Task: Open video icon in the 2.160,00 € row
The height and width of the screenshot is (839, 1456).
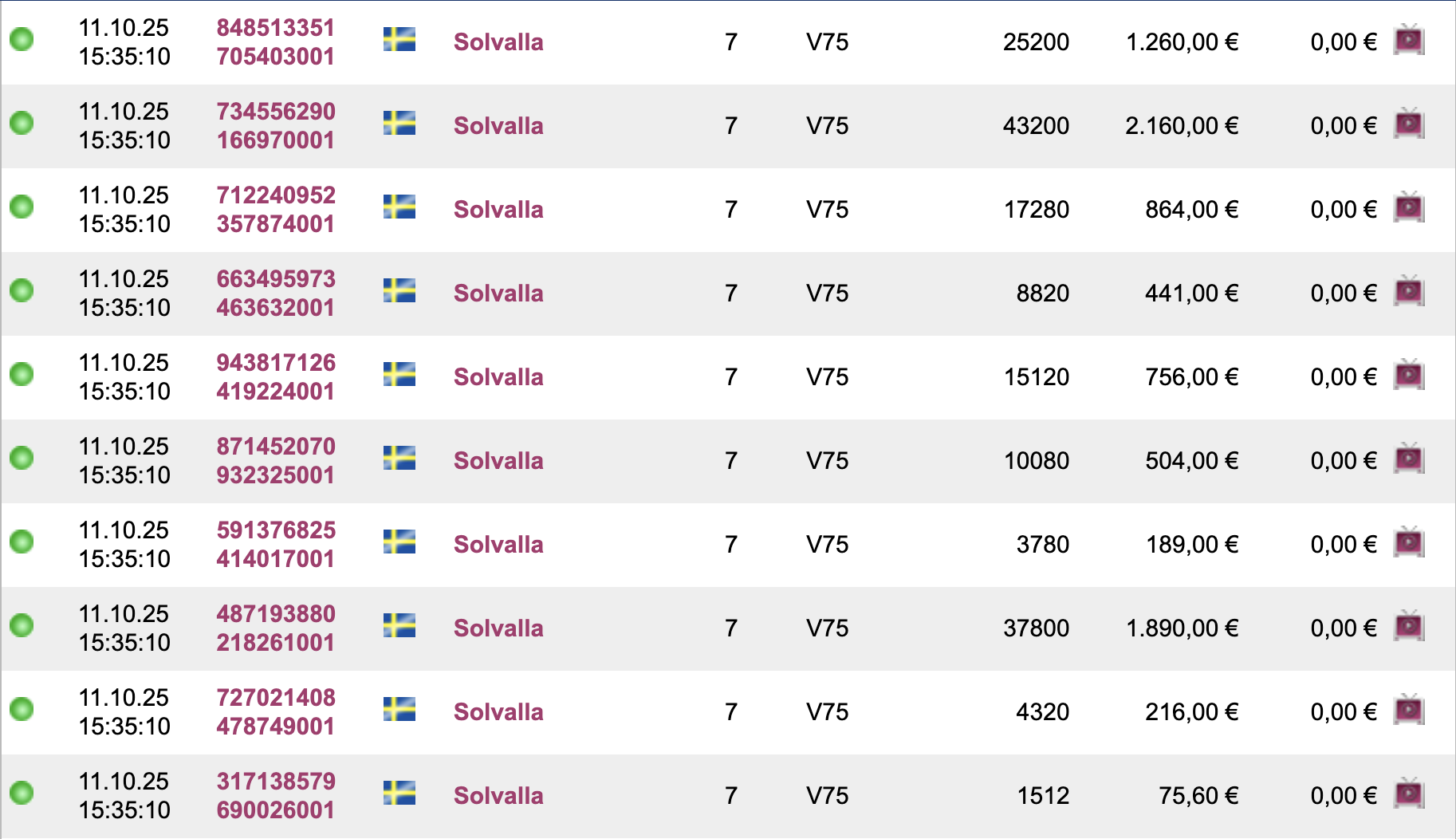Action: tap(1409, 124)
